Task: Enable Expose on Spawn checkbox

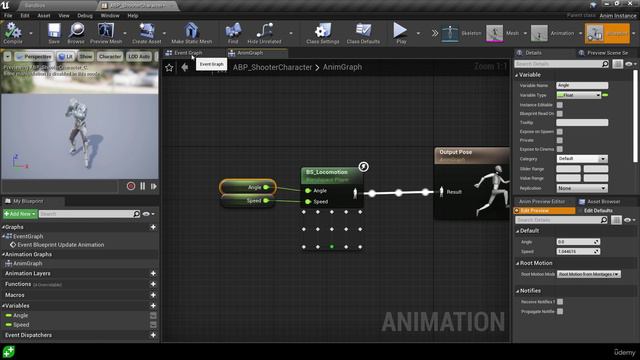Action: coord(560,131)
